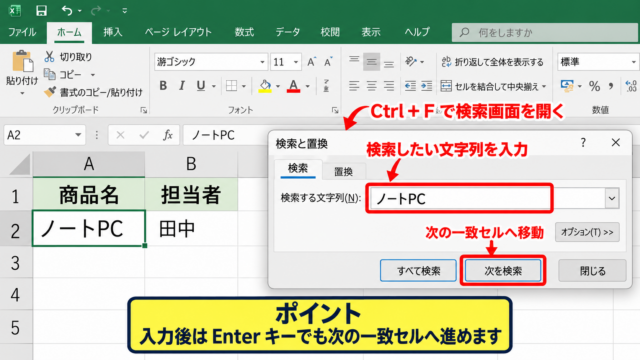The image size is (640, 360).
Task: Click セルを結合して中央揃え merge button
Action: 490,86
